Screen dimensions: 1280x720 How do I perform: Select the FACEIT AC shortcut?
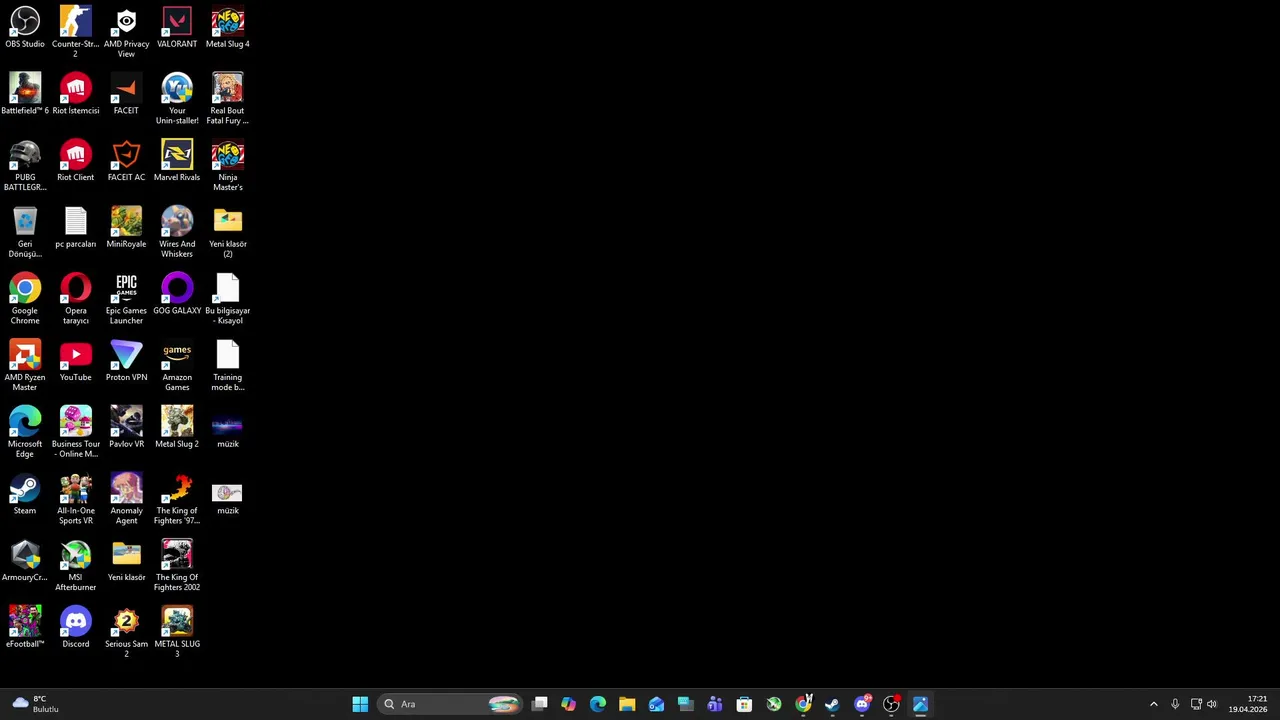126,161
